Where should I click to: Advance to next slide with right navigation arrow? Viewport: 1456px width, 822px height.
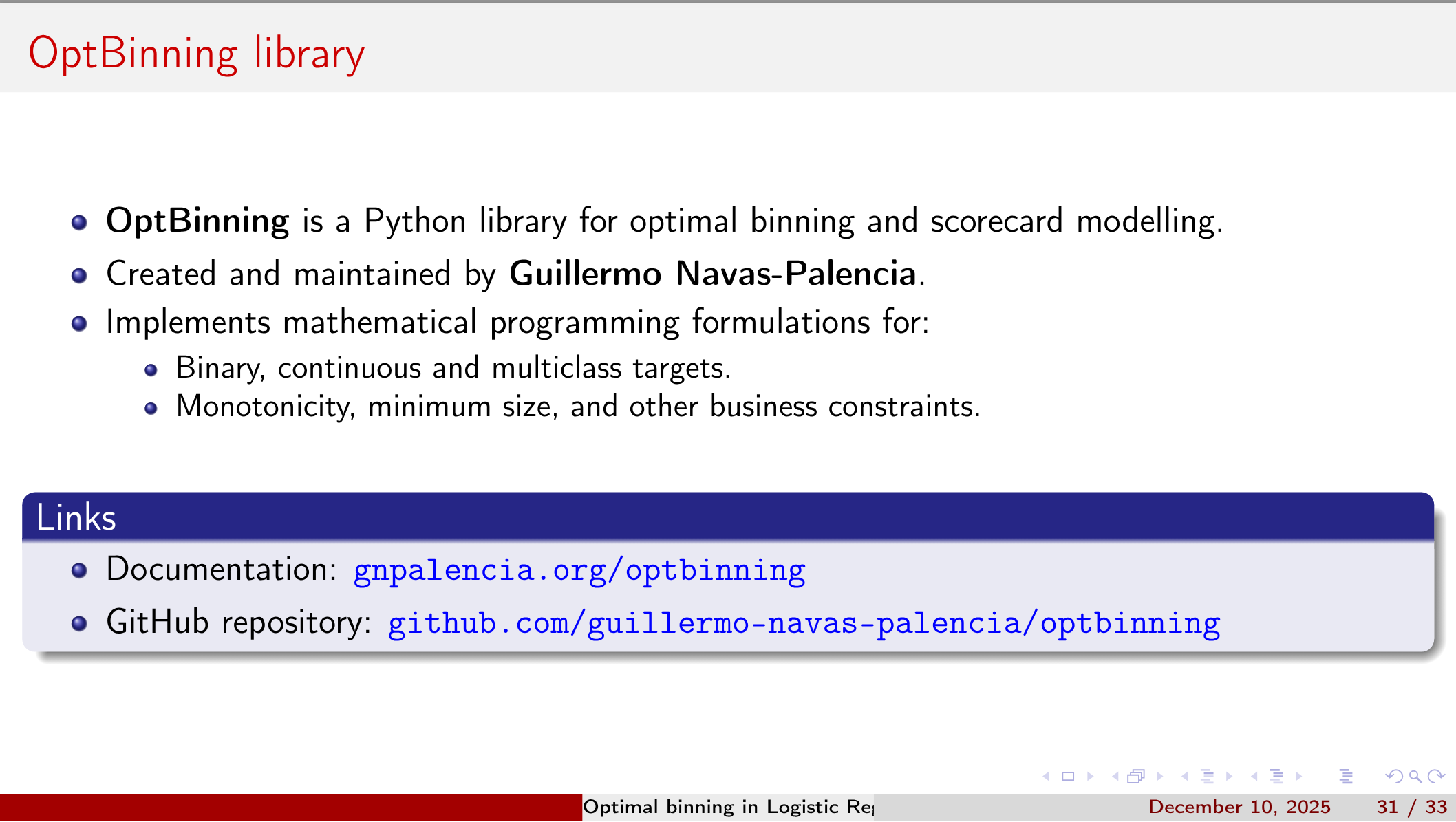[x=1090, y=777]
